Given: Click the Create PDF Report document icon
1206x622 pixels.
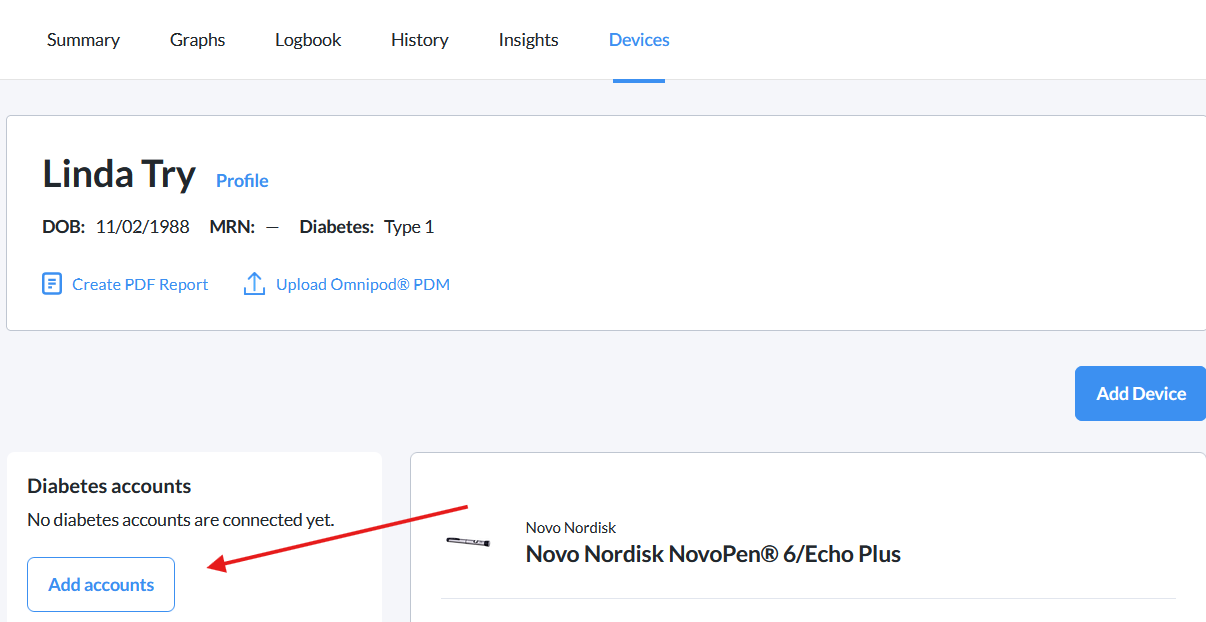Looking at the screenshot, I should coord(52,284).
